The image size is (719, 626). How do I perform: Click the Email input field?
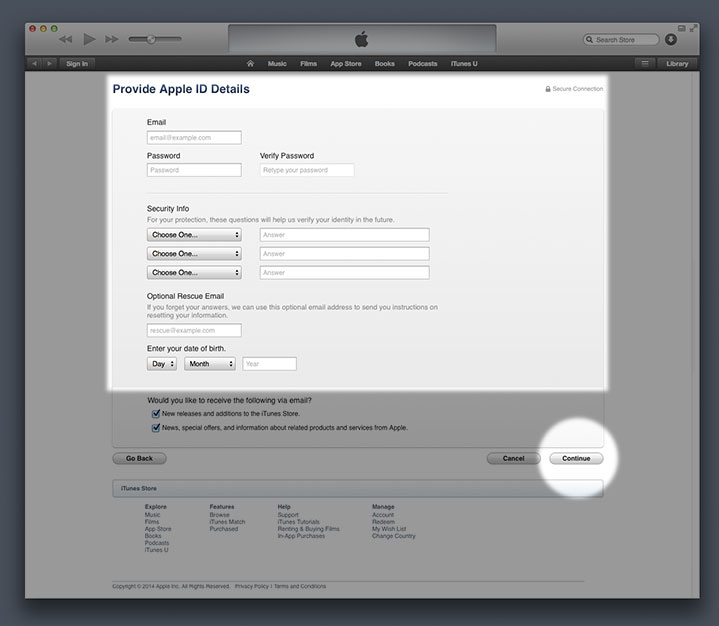[194, 138]
